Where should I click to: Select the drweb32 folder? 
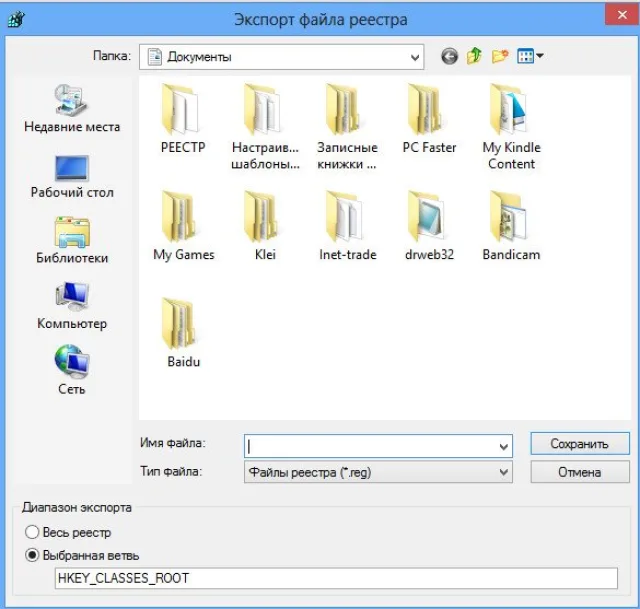coord(429,226)
